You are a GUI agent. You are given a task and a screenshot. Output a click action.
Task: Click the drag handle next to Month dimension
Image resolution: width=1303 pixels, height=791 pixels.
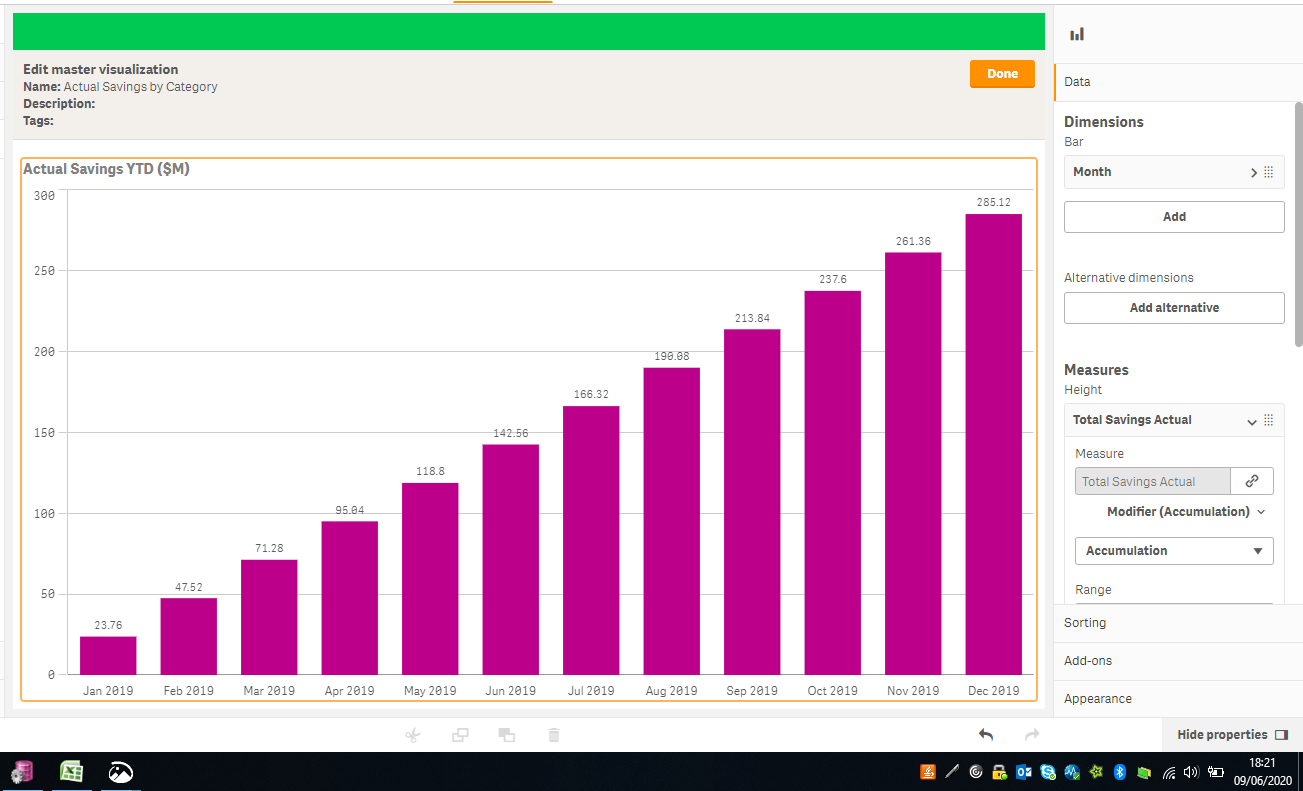pos(1268,171)
